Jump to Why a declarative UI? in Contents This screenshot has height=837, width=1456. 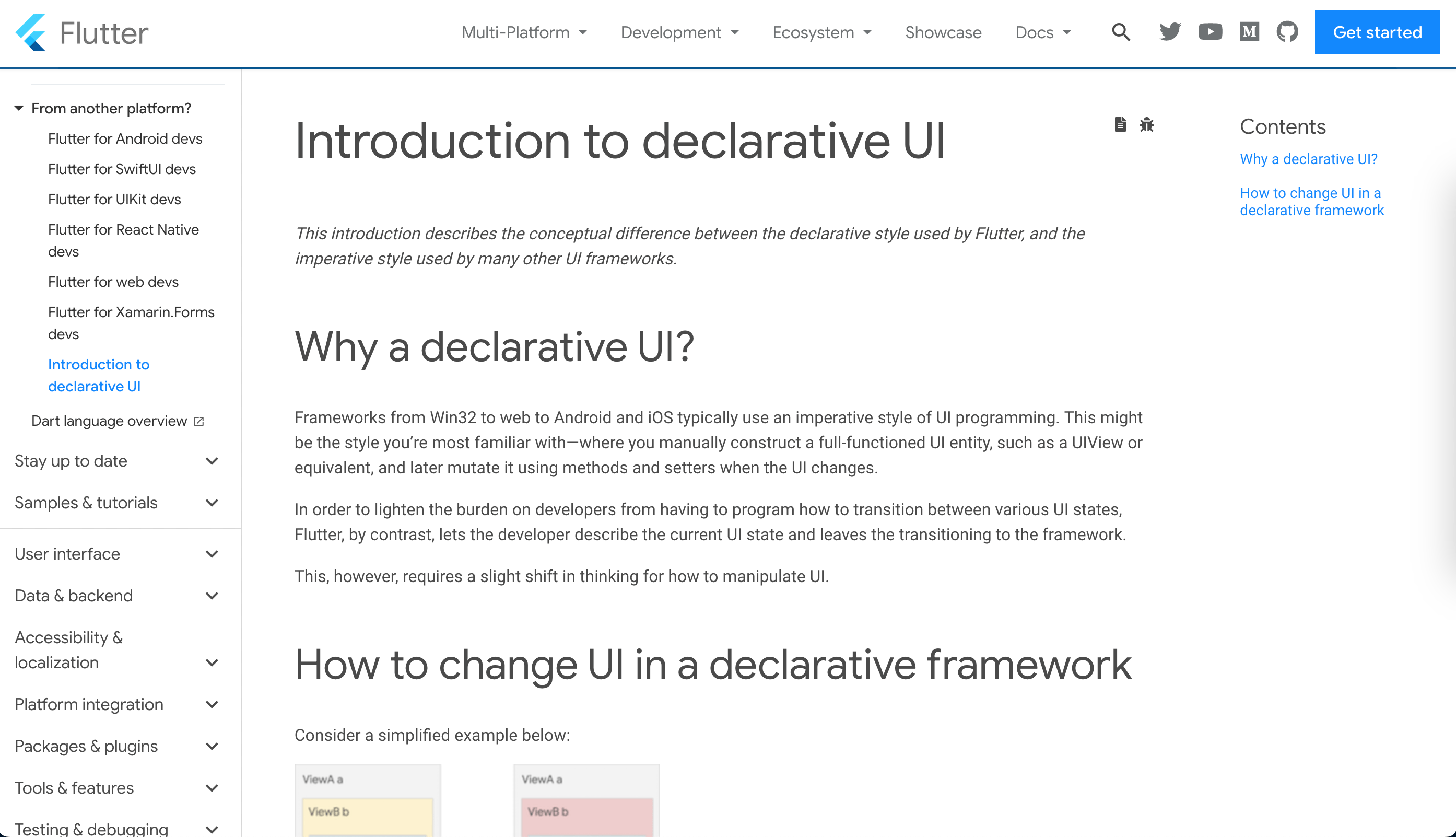pyautogui.click(x=1308, y=159)
